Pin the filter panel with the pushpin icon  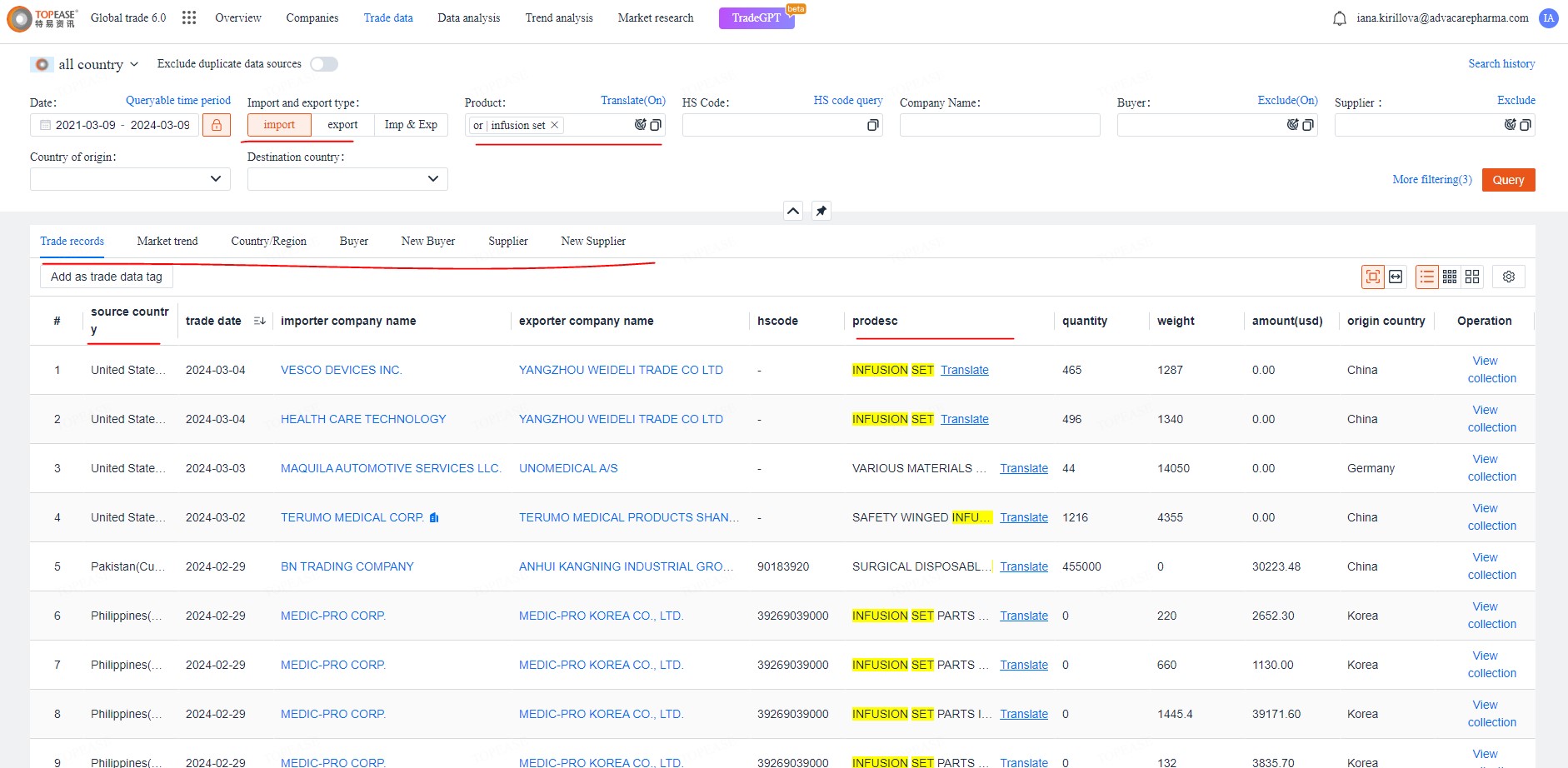(x=821, y=211)
